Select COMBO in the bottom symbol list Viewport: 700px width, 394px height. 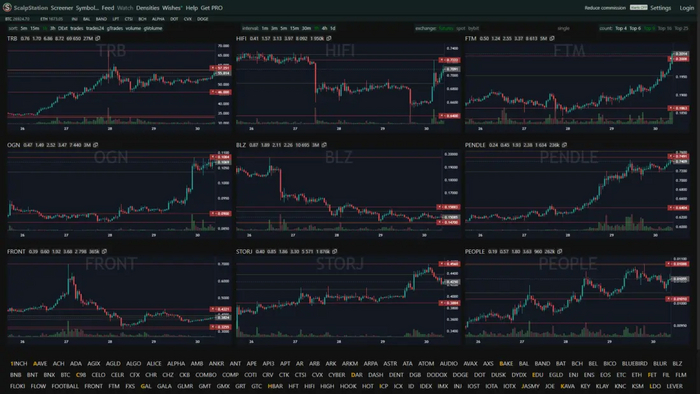(x=206, y=375)
